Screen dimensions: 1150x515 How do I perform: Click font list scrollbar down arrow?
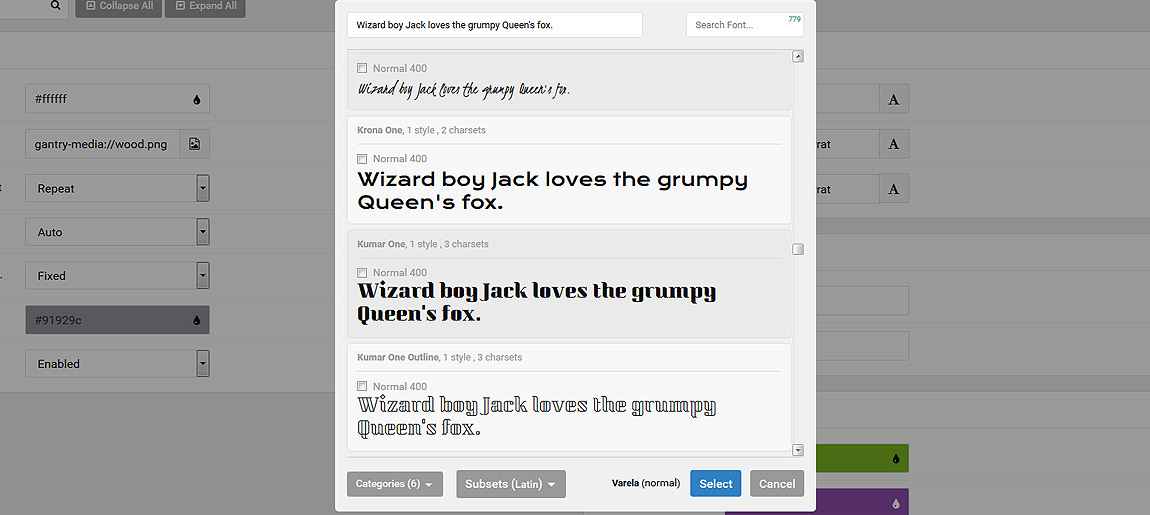pos(798,450)
